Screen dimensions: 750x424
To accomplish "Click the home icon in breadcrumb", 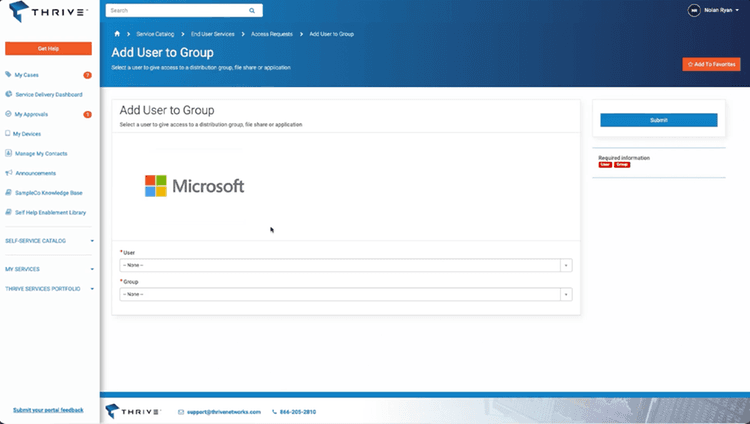I will [117, 34].
